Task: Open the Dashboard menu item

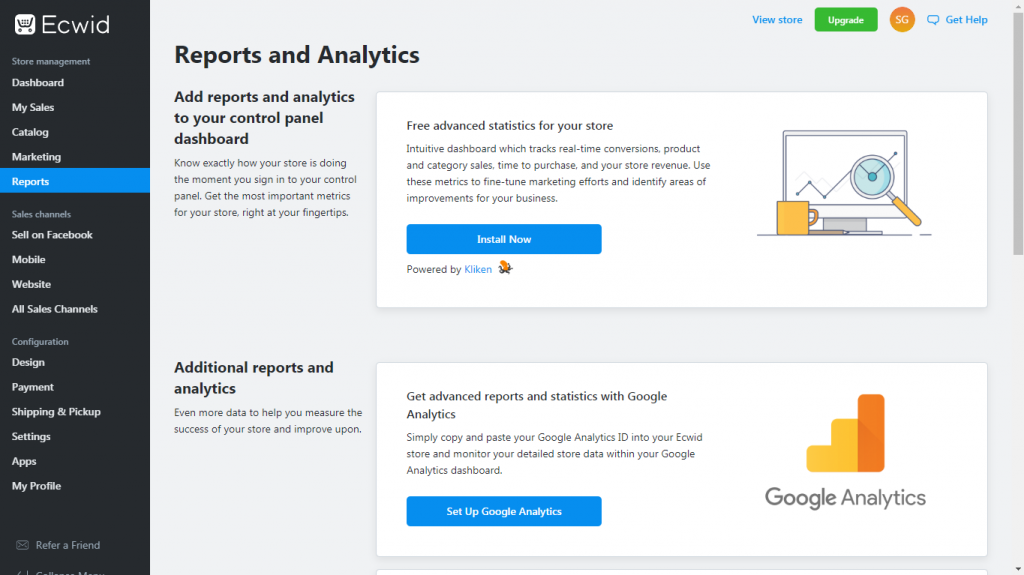Action: (x=38, y=83)
